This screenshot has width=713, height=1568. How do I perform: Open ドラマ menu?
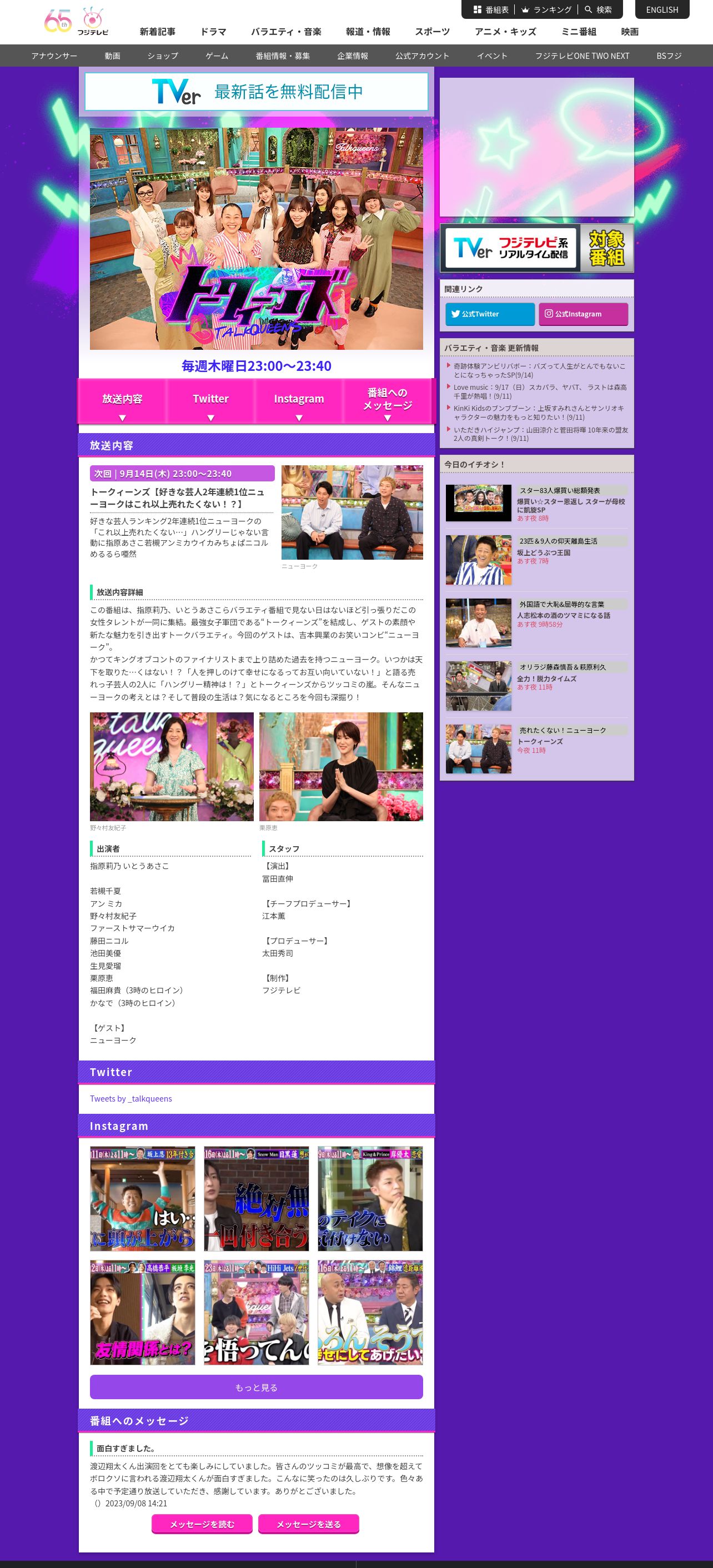coord(213,32)
